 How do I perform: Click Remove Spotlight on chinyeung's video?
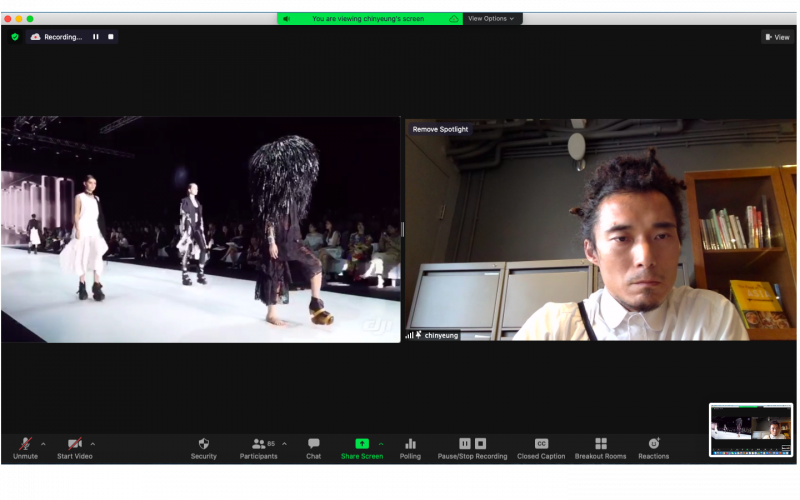click(440, 129)
